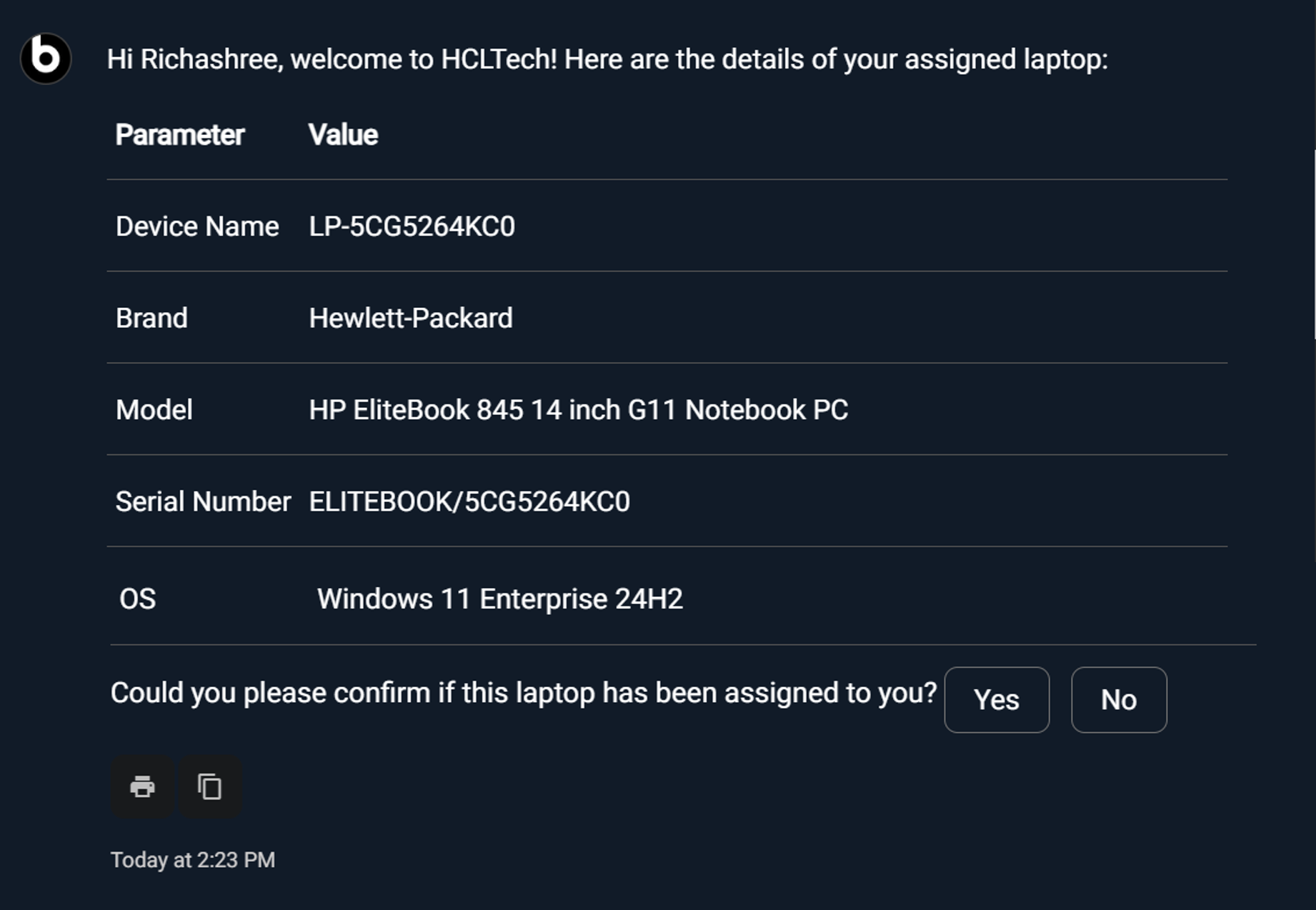Viewport: 1316px width, 910px height.
Task: Select the Brand row label
Action: tap(151, 318)
